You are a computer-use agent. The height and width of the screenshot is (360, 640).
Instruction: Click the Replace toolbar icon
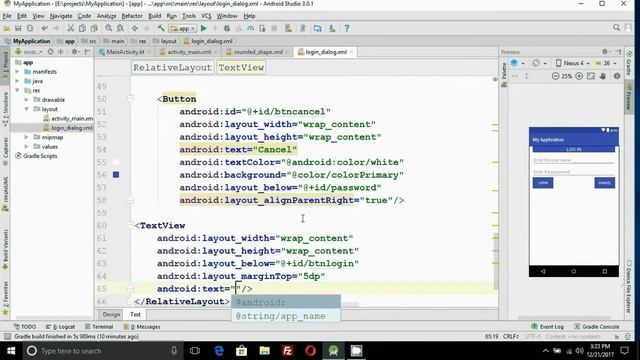(120, 29)
